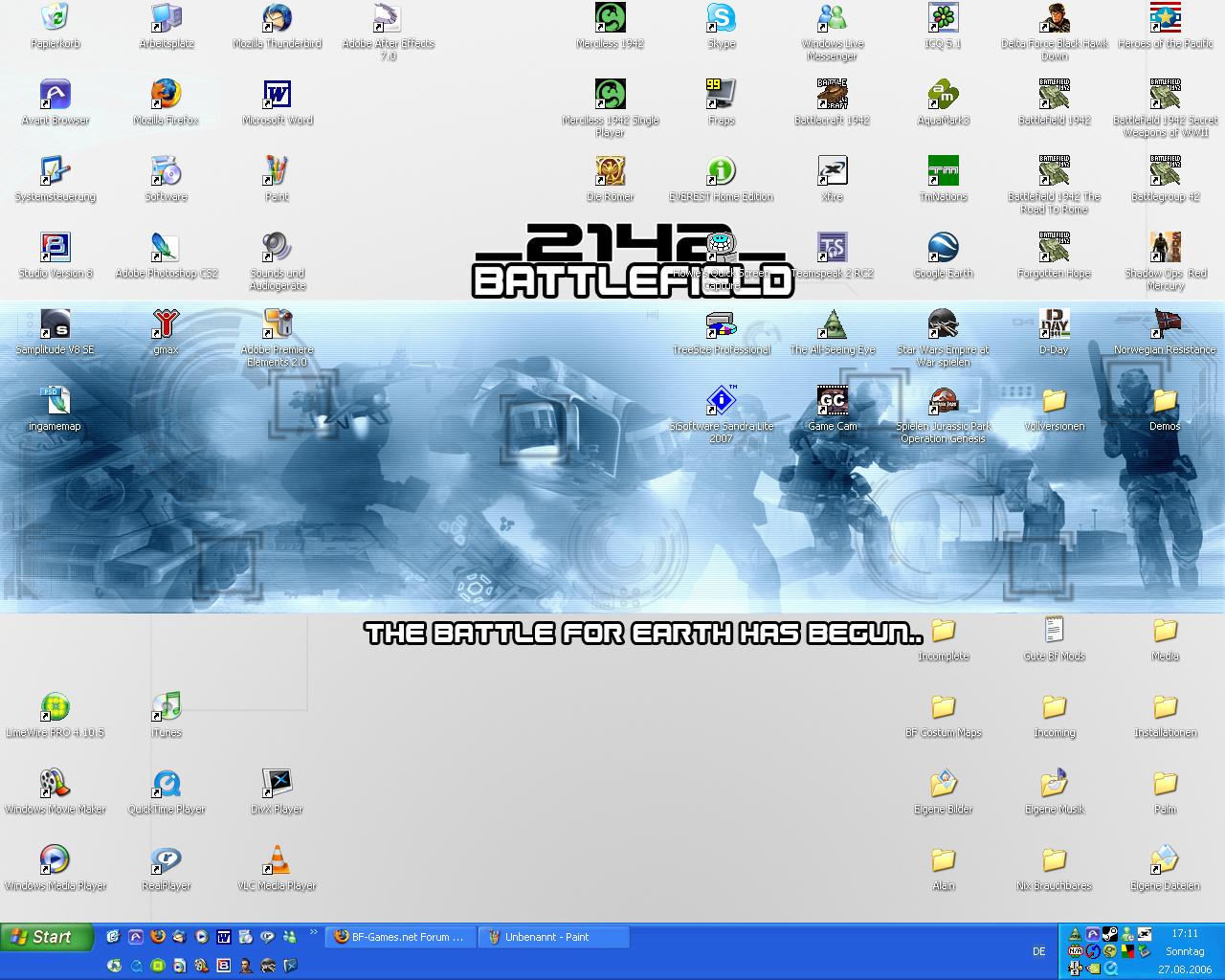Open Avant Browser desktop shortcut
The image size is (1225, 980).
click(56, 94)
